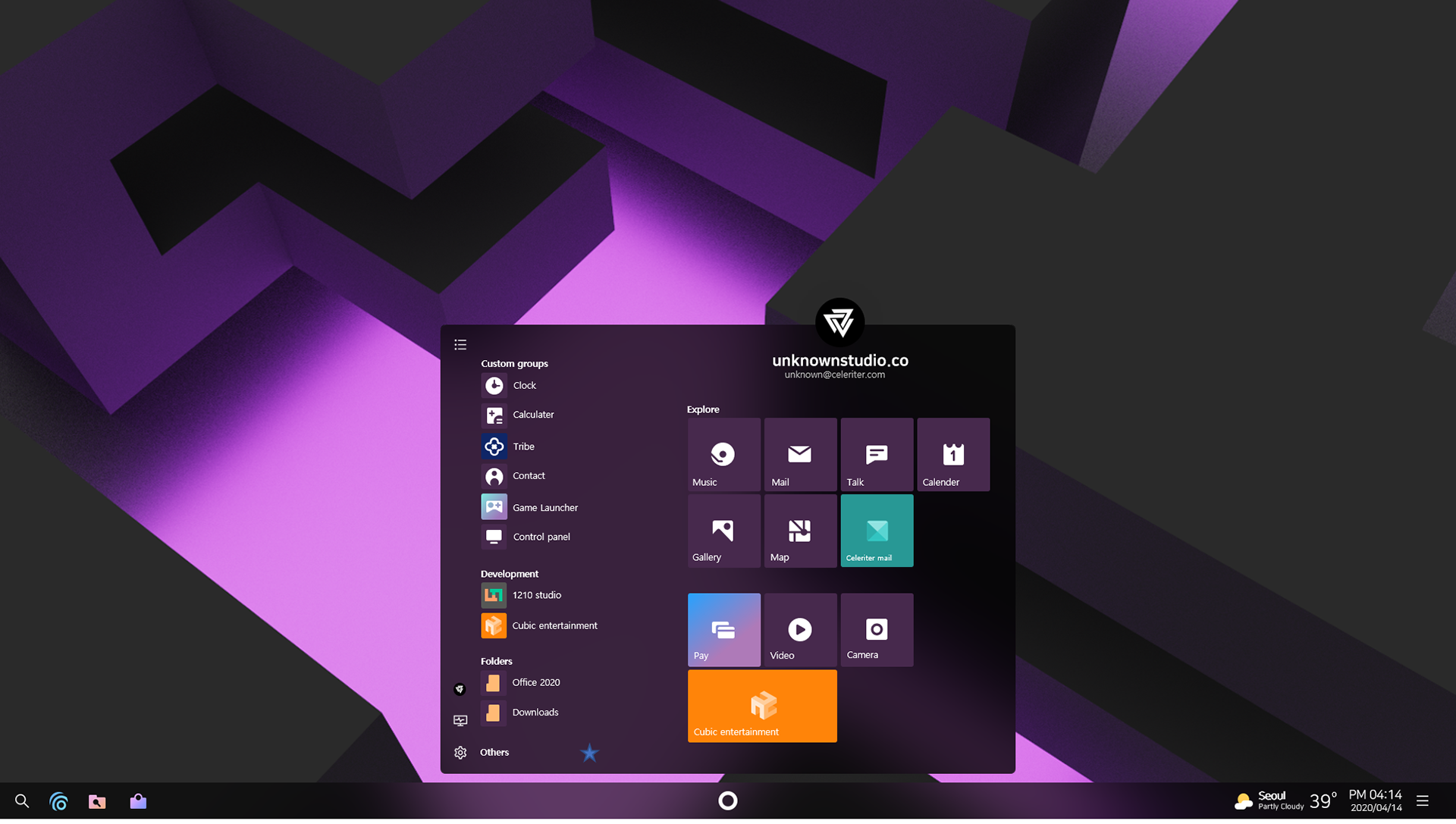Launch the Map tile
The width and height of the screenshot is (1456, 824).
[x=800, y=531]
